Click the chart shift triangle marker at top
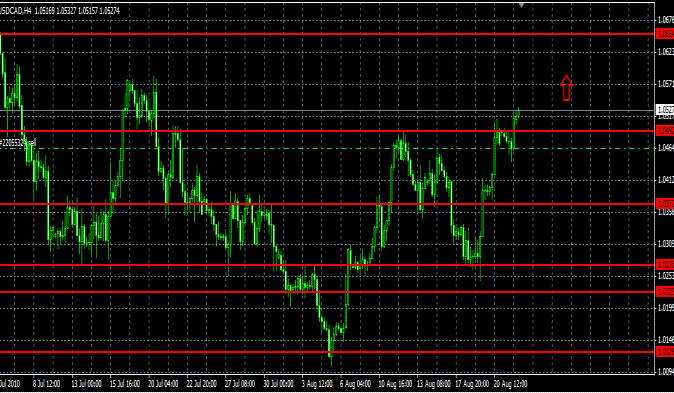674x393 pixels. tap(521, 5)
